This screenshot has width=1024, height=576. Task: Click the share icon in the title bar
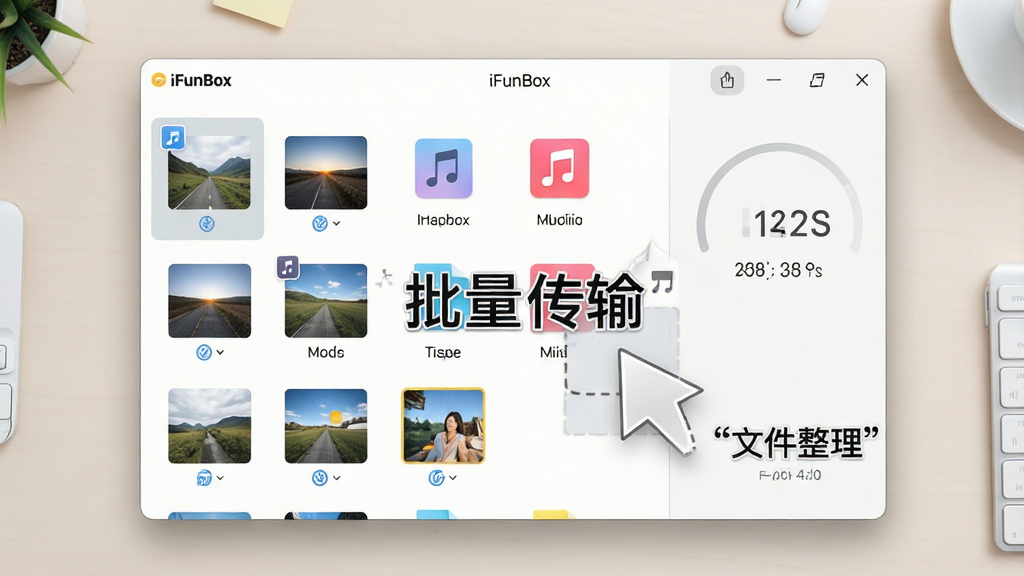tap(727, 80)
